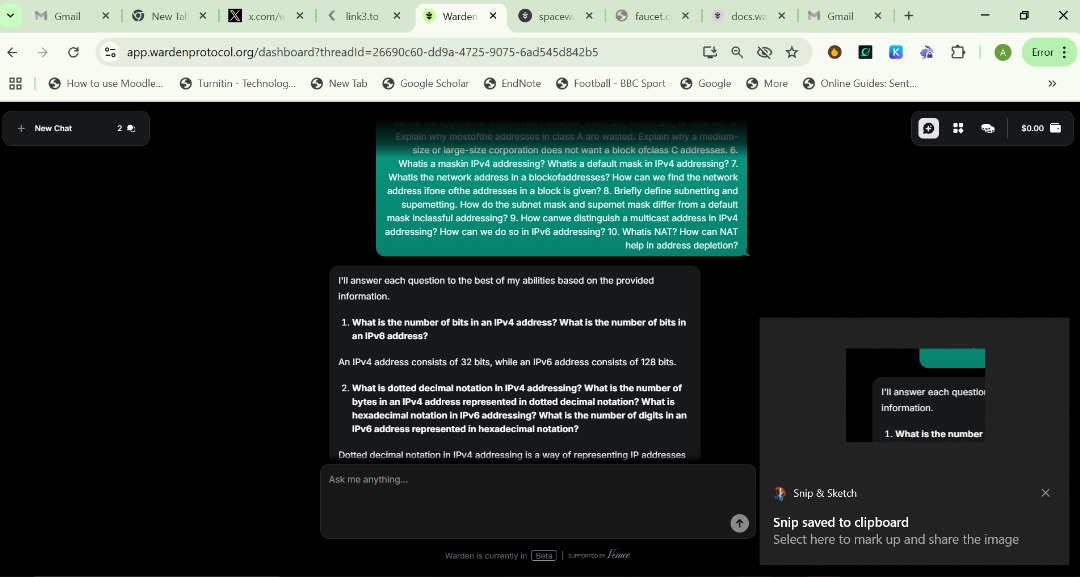This screenshot has height=577, width=1080.
Task: Close the x.com tab
Action: pyautogui.click(x=300, y=16)
